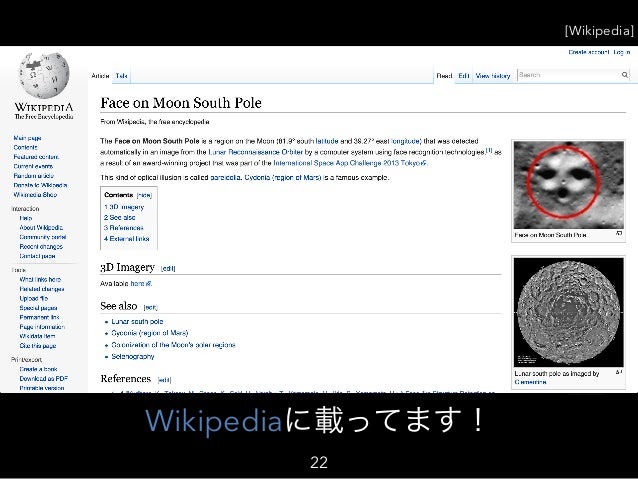Collapse the Interaction sidebar section
Viewport: 638px width, 479px height.
[x=25, y=208]
